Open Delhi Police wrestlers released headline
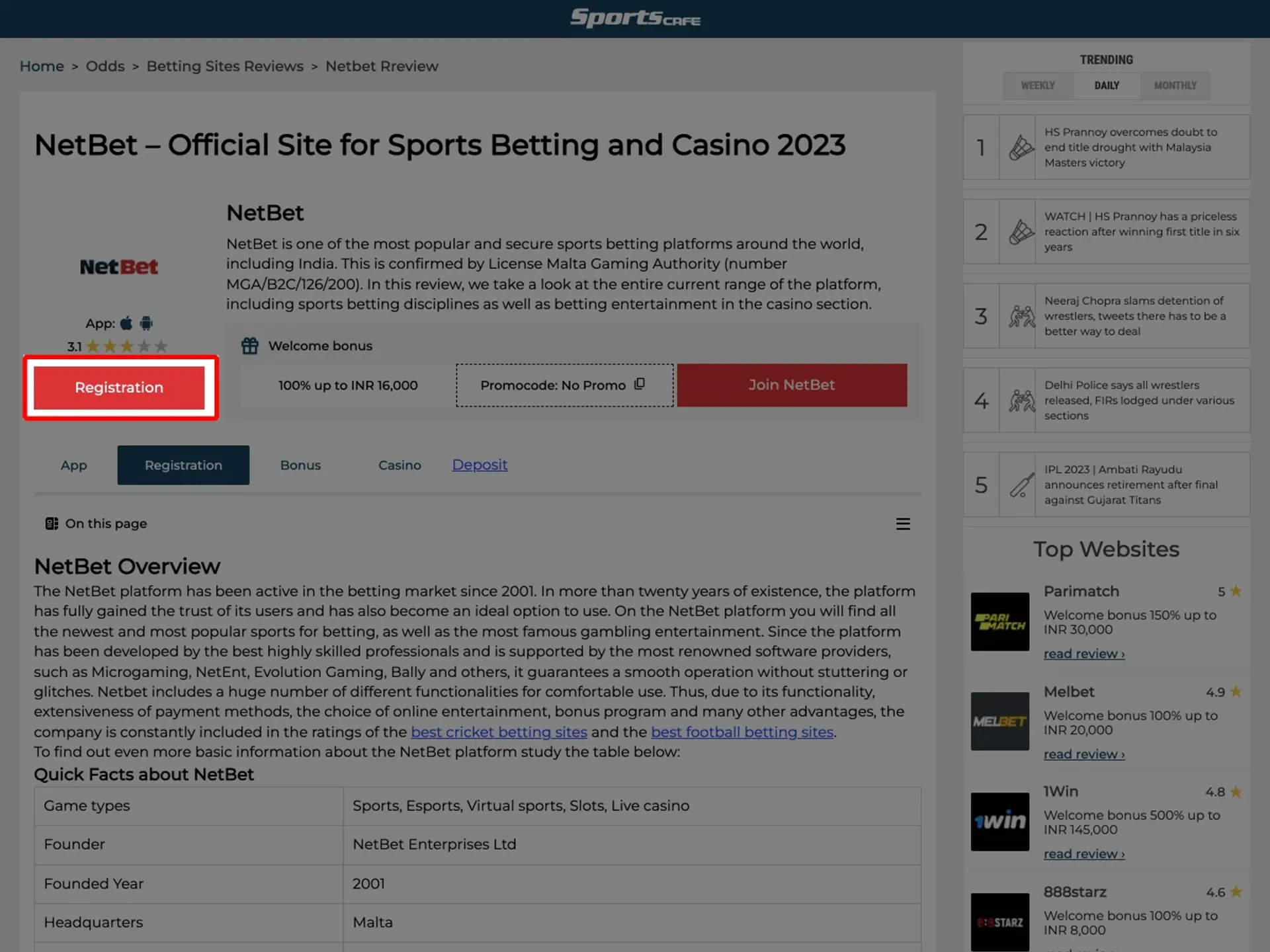The image size is (1270, 952). point(1139,401)
